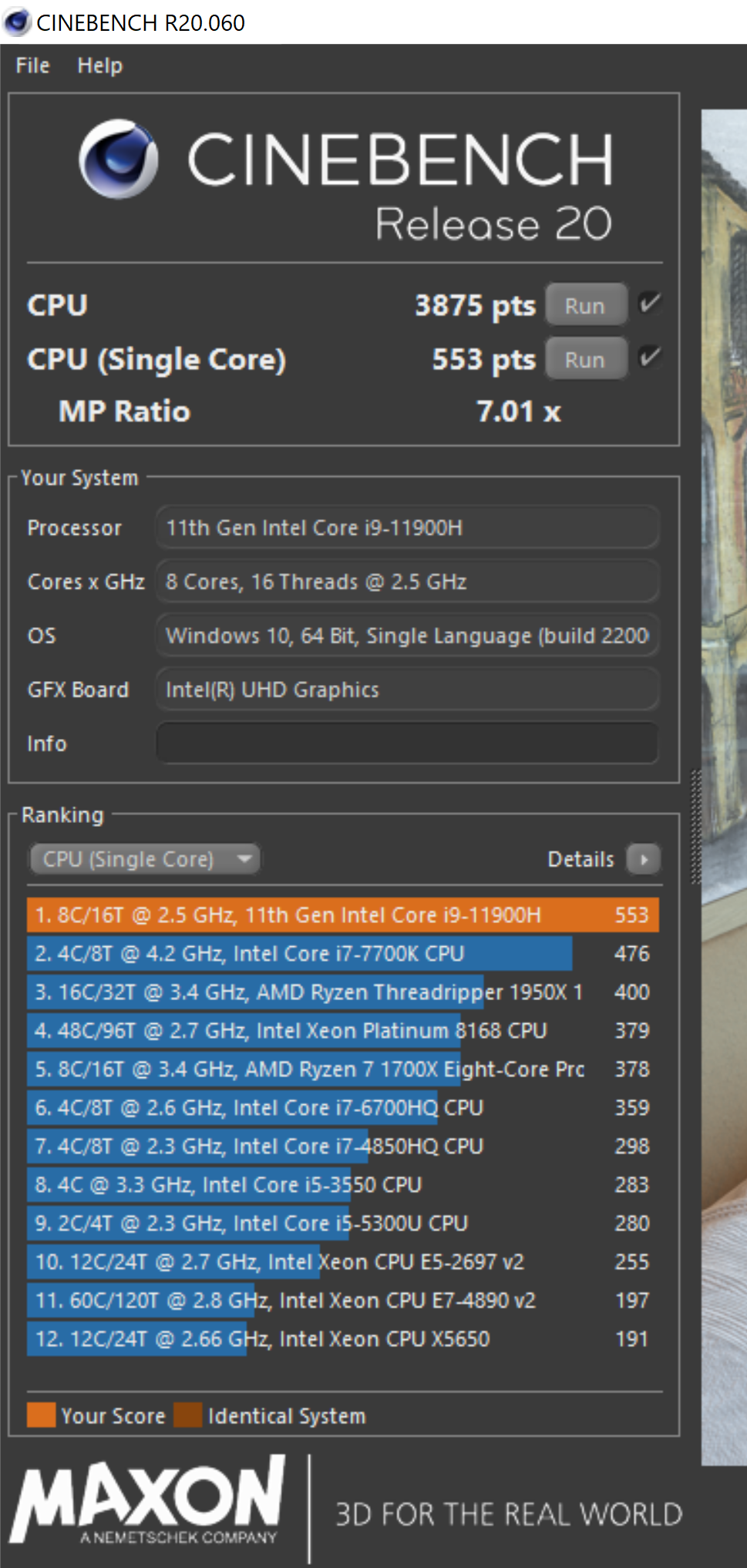Select ranking row Intel Xeon Platinum 8168
Viewport: 747px width, 1568px height.
(343, 1030)
